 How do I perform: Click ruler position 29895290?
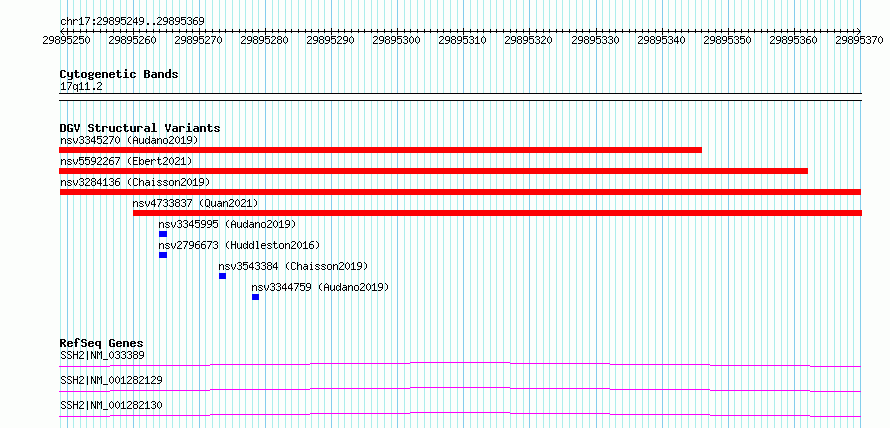[x=331, y=40]
